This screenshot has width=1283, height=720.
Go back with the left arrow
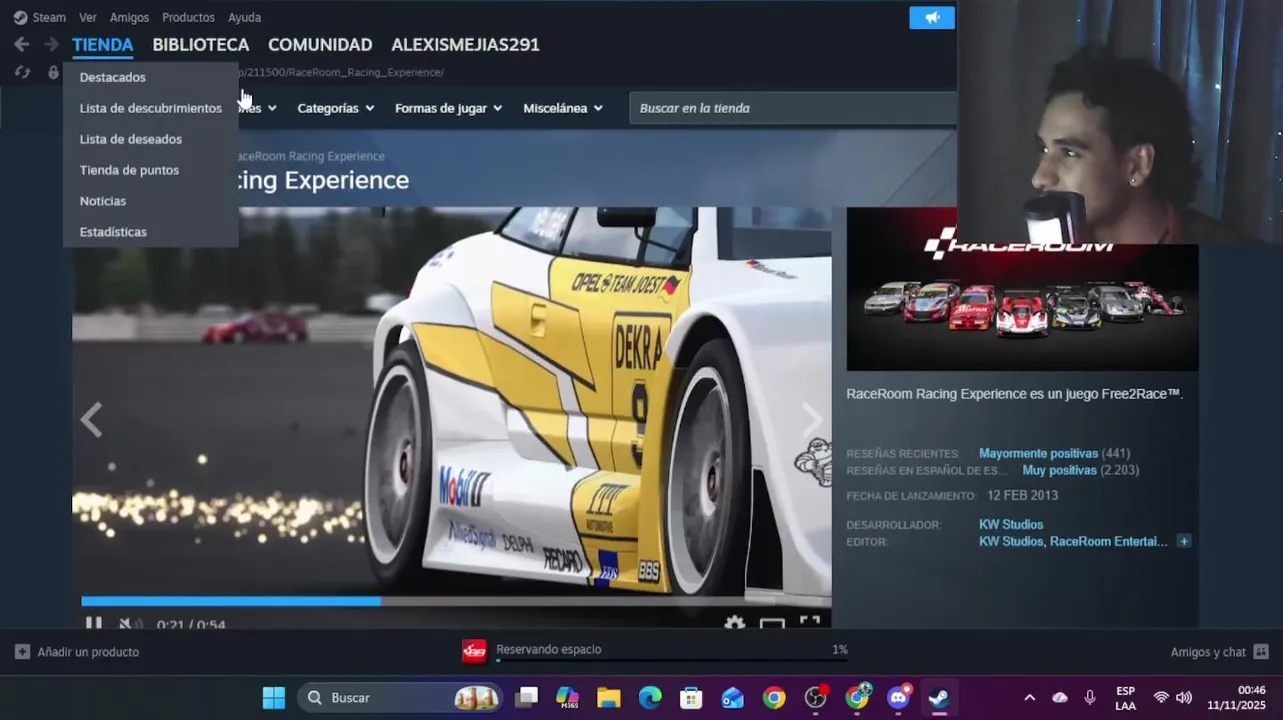pos(22,44)
